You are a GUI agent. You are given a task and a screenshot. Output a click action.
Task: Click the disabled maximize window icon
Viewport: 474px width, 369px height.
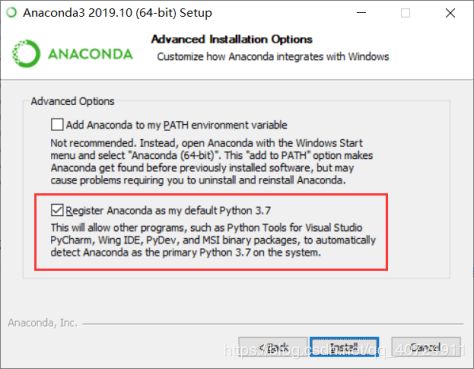coord(406,13)
